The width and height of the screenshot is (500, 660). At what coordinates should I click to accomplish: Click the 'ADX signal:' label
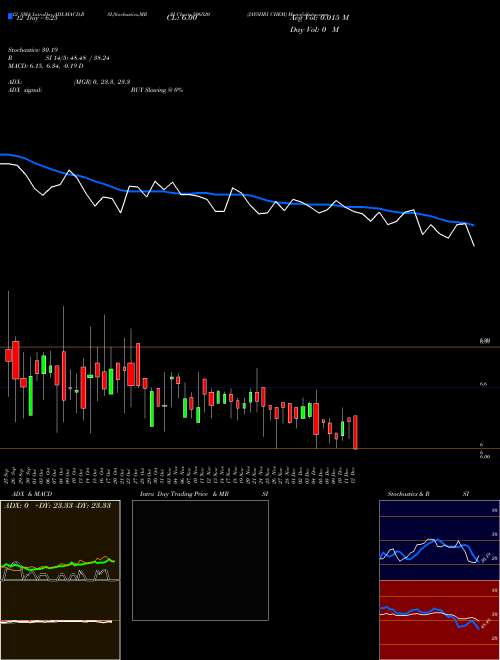click(x=25, y=90)
